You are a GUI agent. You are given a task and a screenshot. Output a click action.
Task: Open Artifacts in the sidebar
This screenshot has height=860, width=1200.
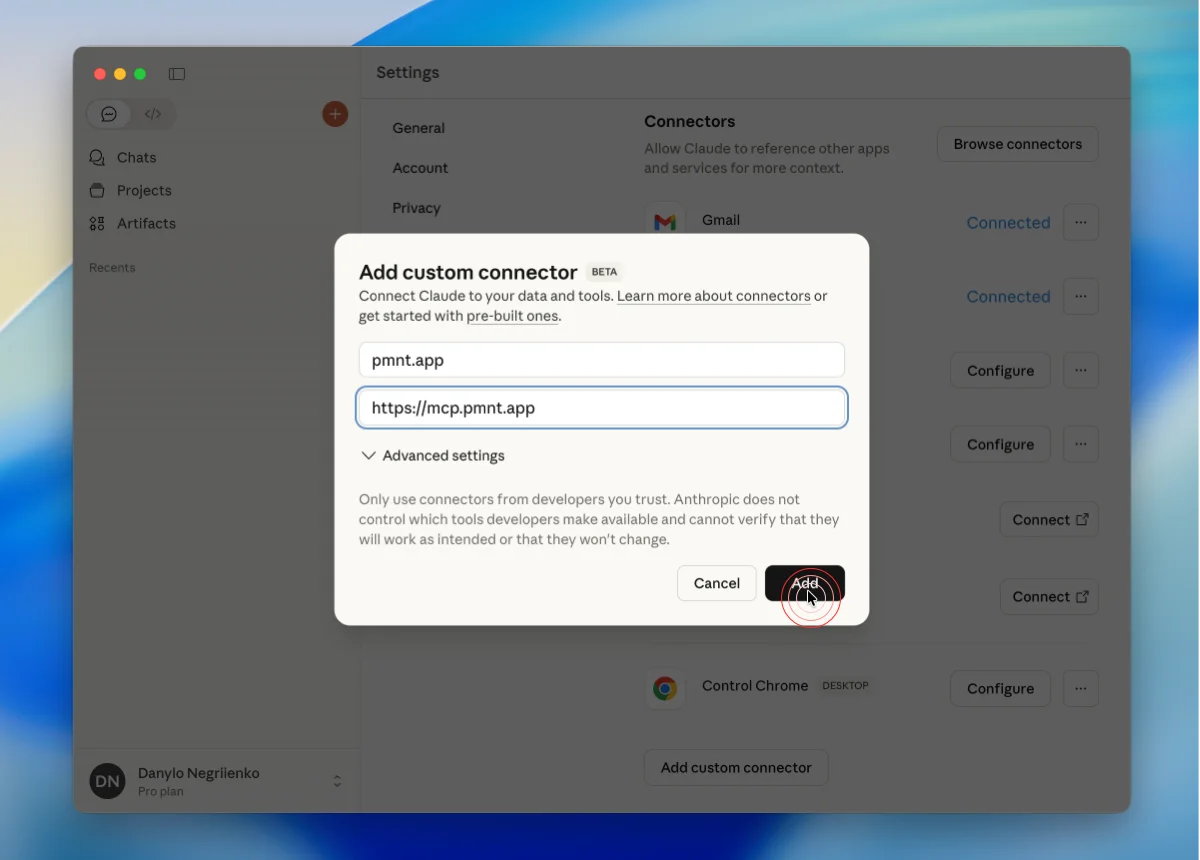pos(146,223)
